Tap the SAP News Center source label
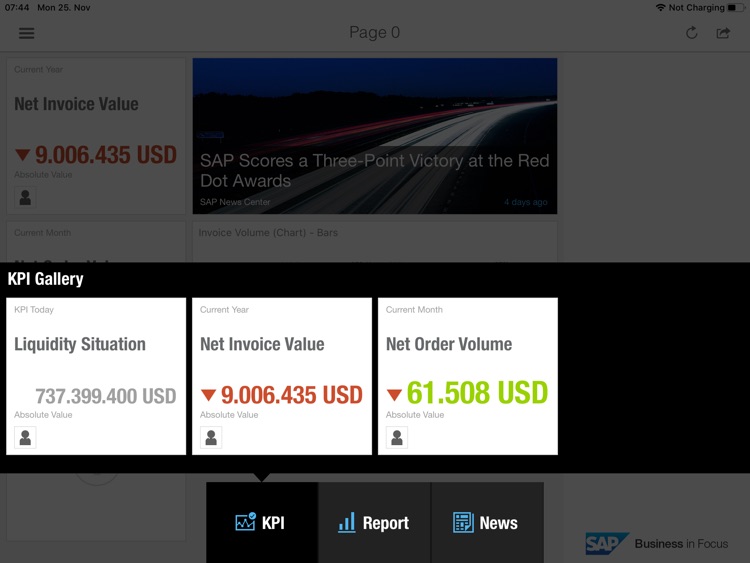Viewport: 750px width, 563px height. 235,202
